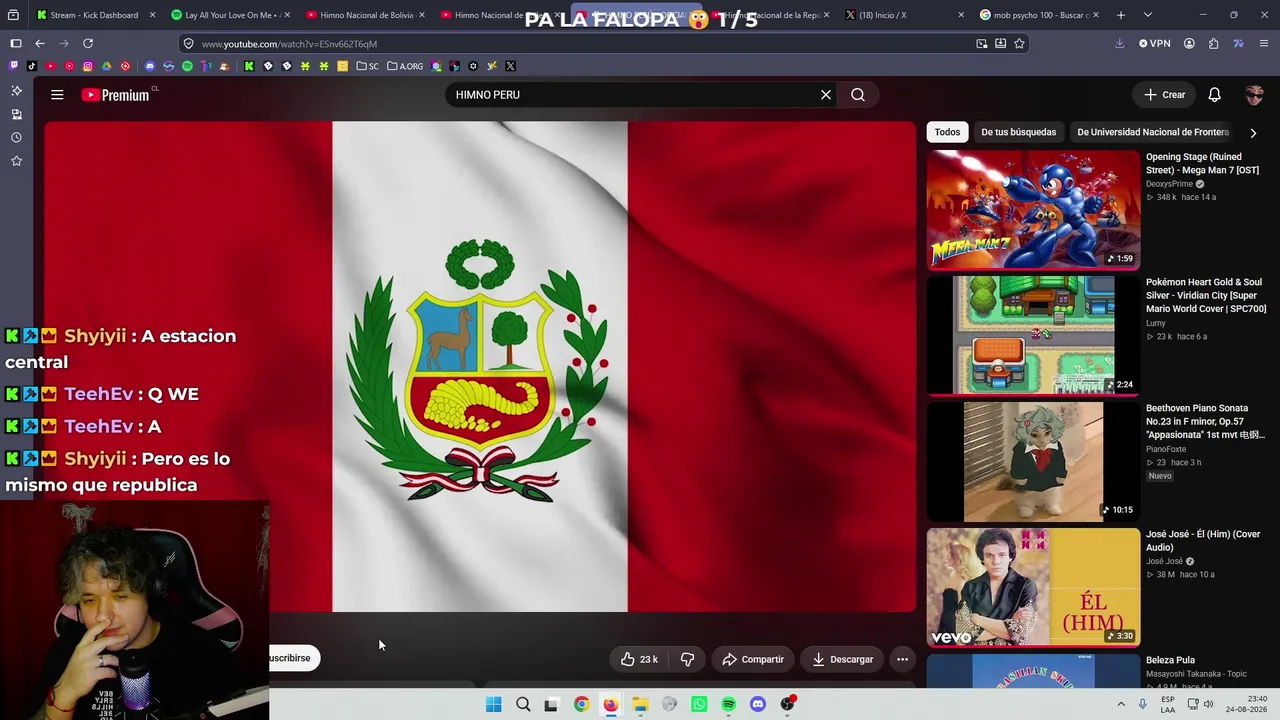Visit the DeoxysPrime channel
Viewport: 1280px width, 720px height.
point(1169,184)
